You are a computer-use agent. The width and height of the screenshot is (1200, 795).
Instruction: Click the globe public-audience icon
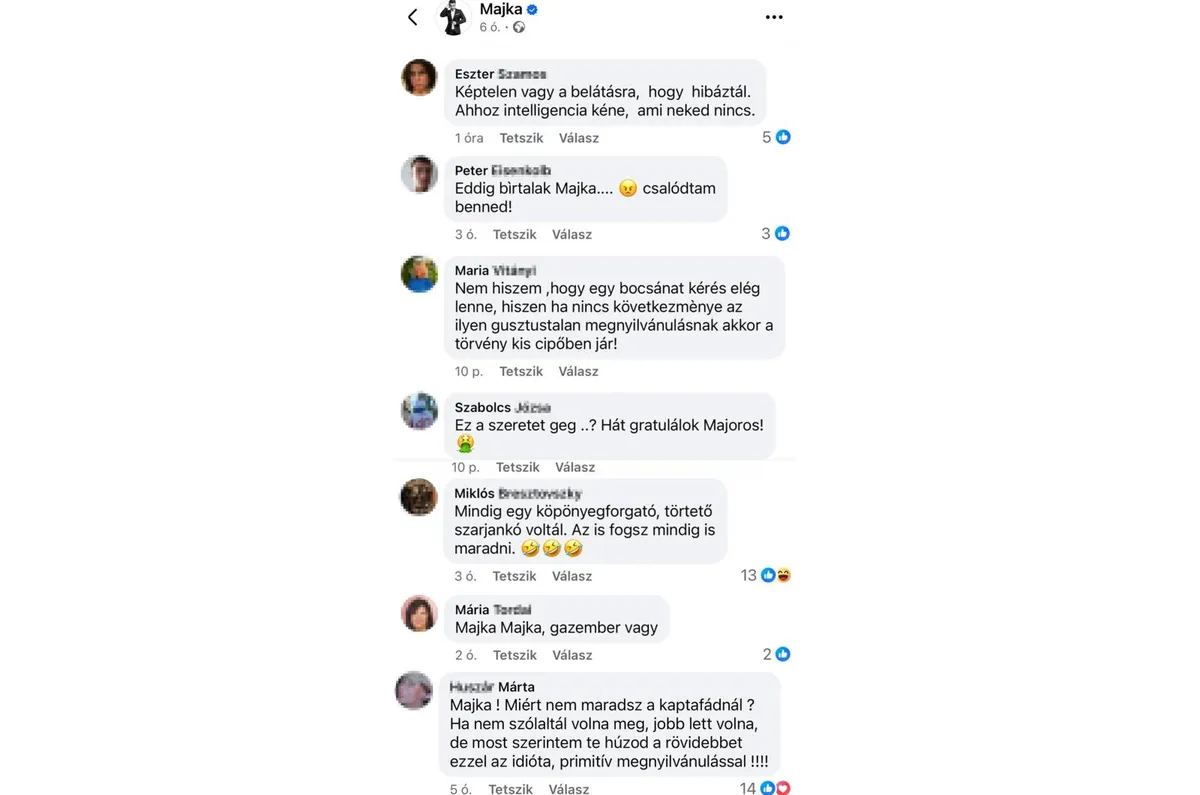pos(519,28)
